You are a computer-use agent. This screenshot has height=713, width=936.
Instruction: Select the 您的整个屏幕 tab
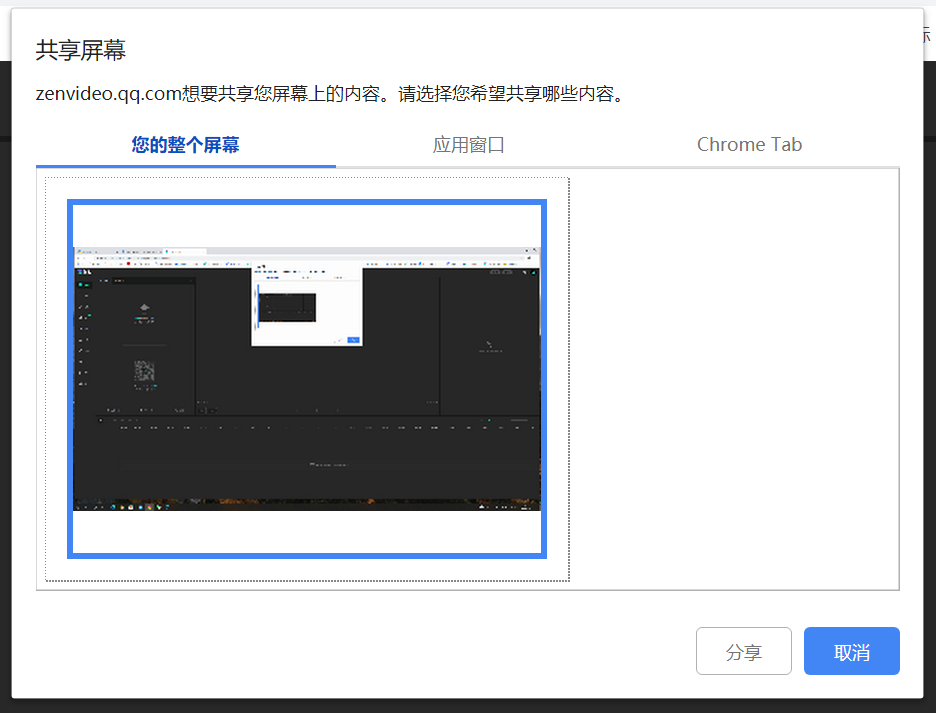185,145
